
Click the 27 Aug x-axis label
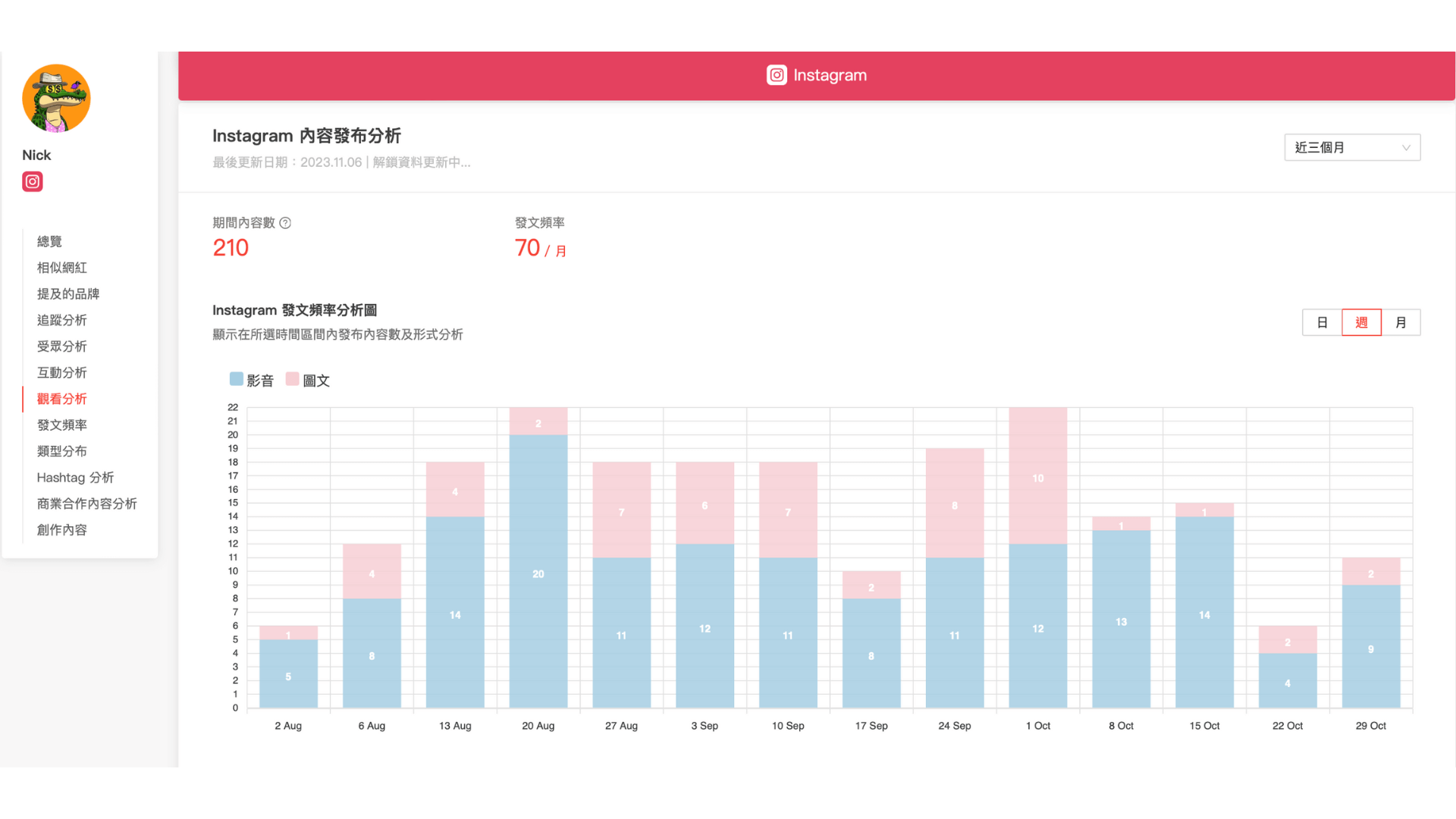(x=621, y=726)
